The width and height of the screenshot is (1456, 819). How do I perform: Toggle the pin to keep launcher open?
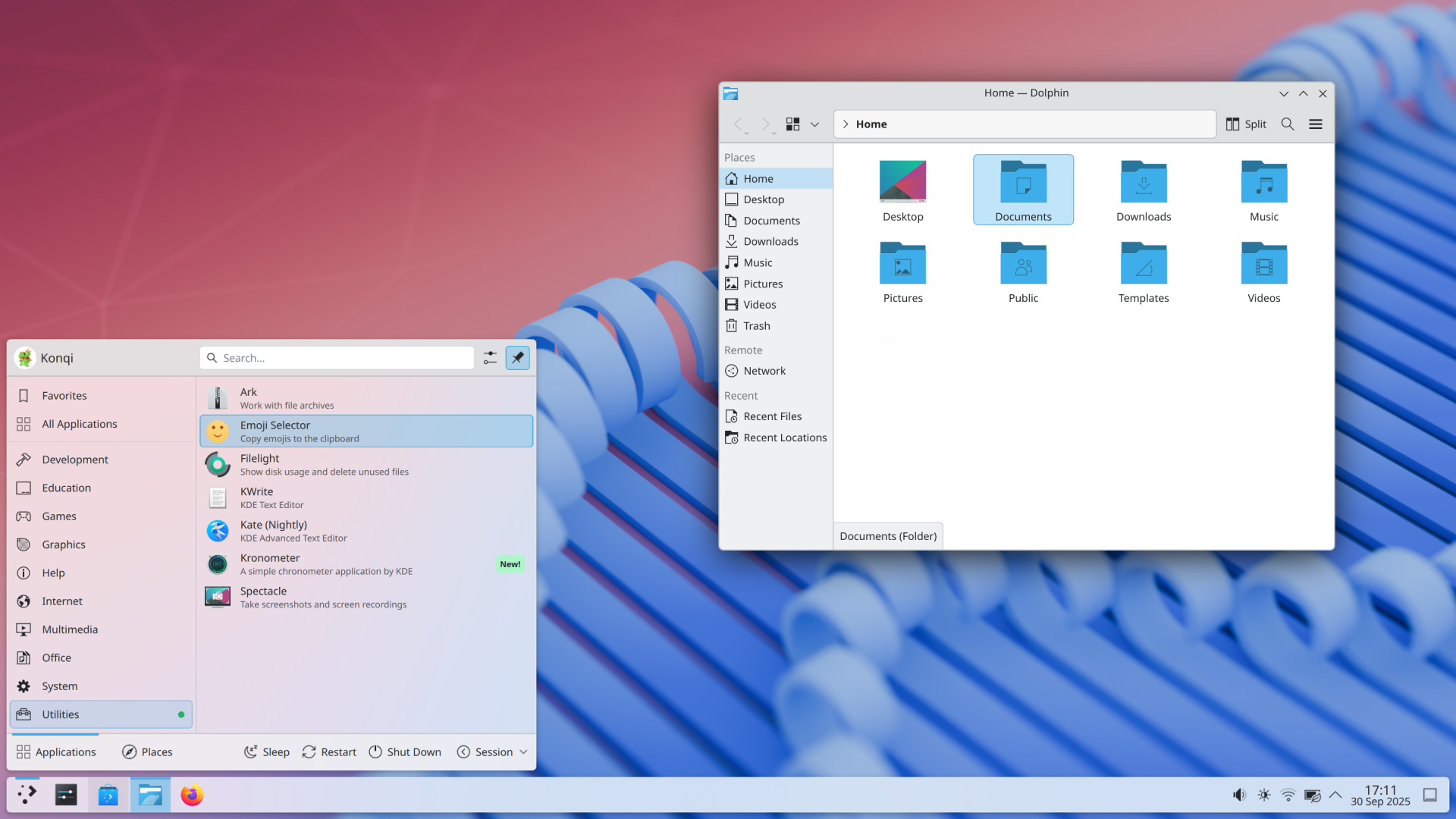(518, 358)
